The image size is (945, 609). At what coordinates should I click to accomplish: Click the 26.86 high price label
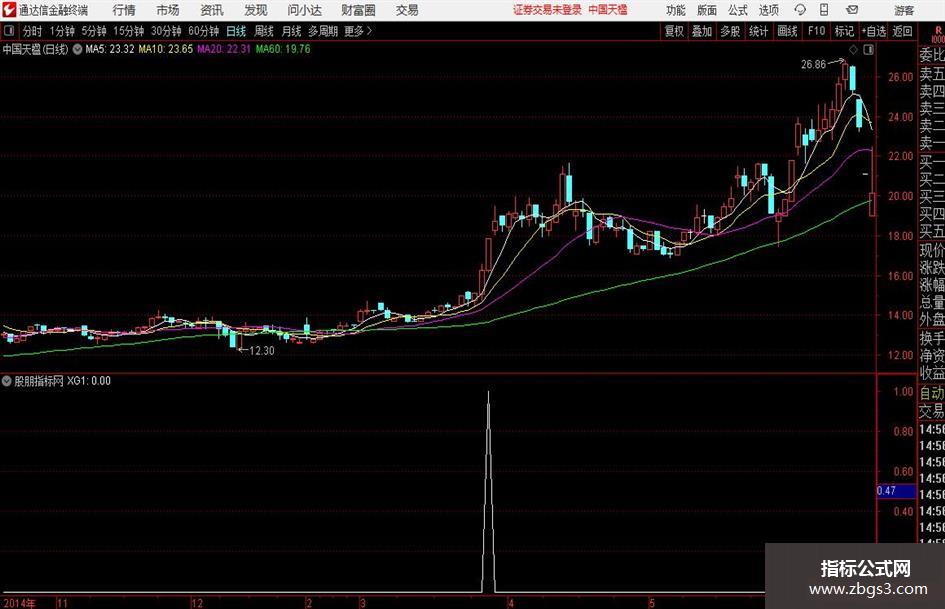tap(813, 65)
